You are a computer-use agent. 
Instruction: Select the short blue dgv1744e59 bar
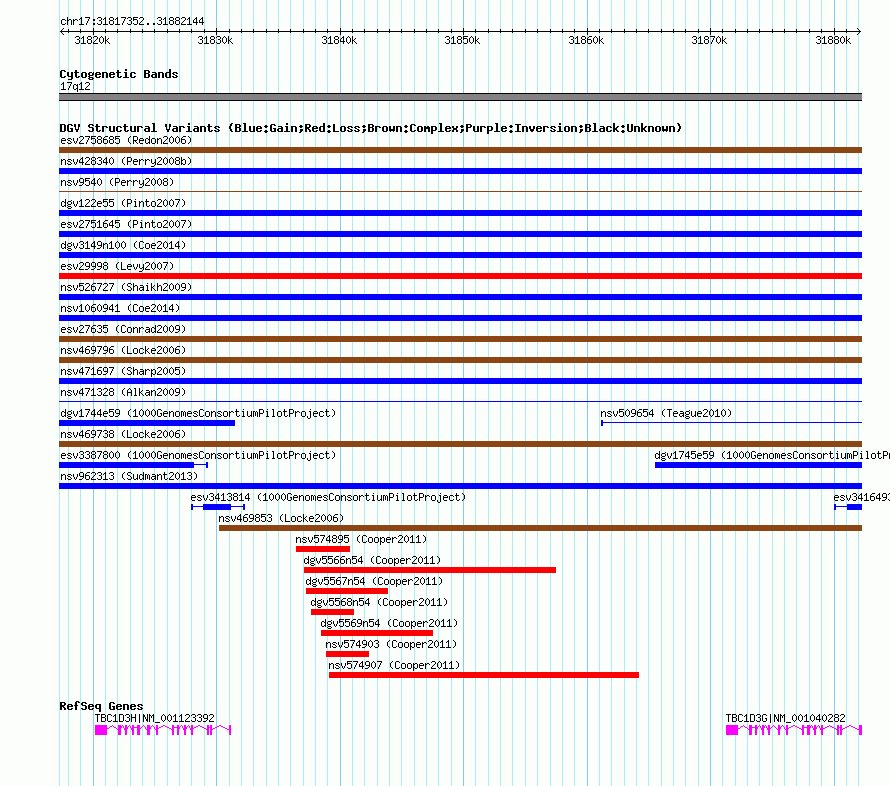coord(147,423)
